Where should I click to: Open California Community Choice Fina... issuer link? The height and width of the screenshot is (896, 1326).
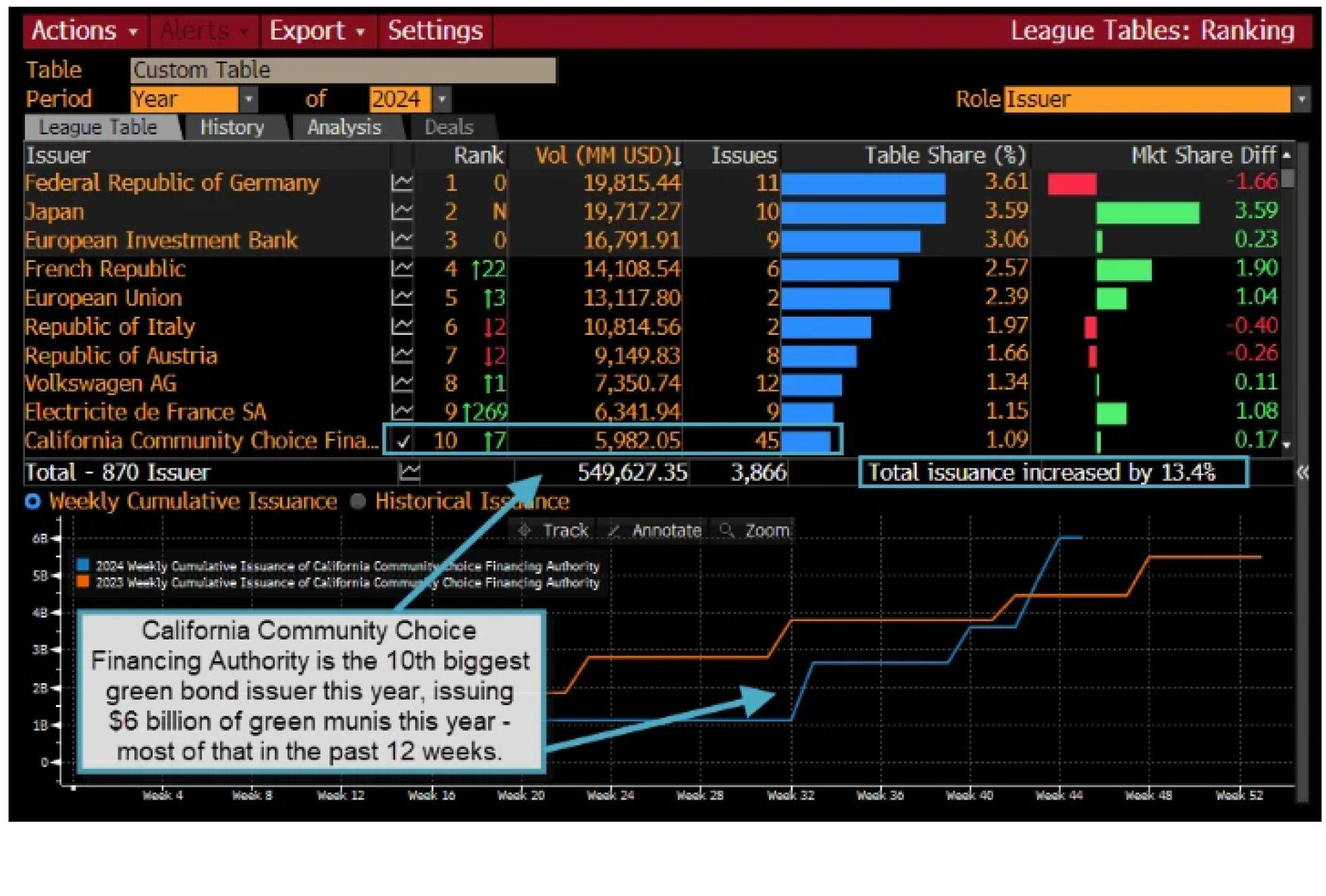tap(201, 441)
